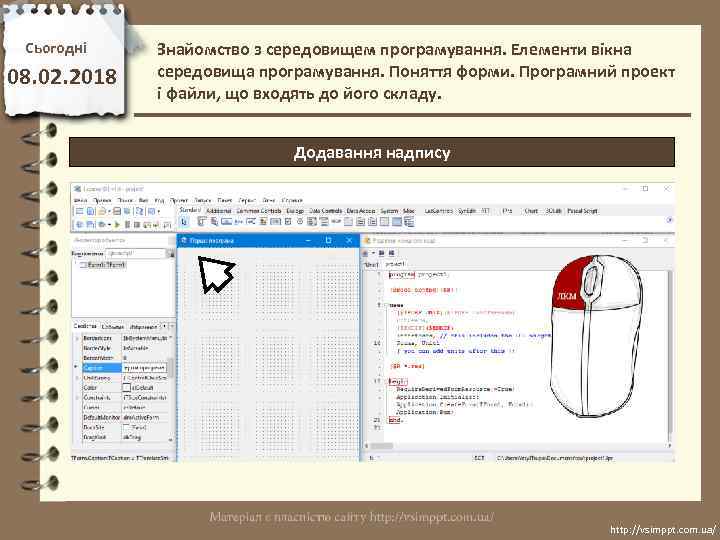Toggle the DockSite False checkbox
Image resolution: width=720 pixels, height=540 pixels.
126,427
